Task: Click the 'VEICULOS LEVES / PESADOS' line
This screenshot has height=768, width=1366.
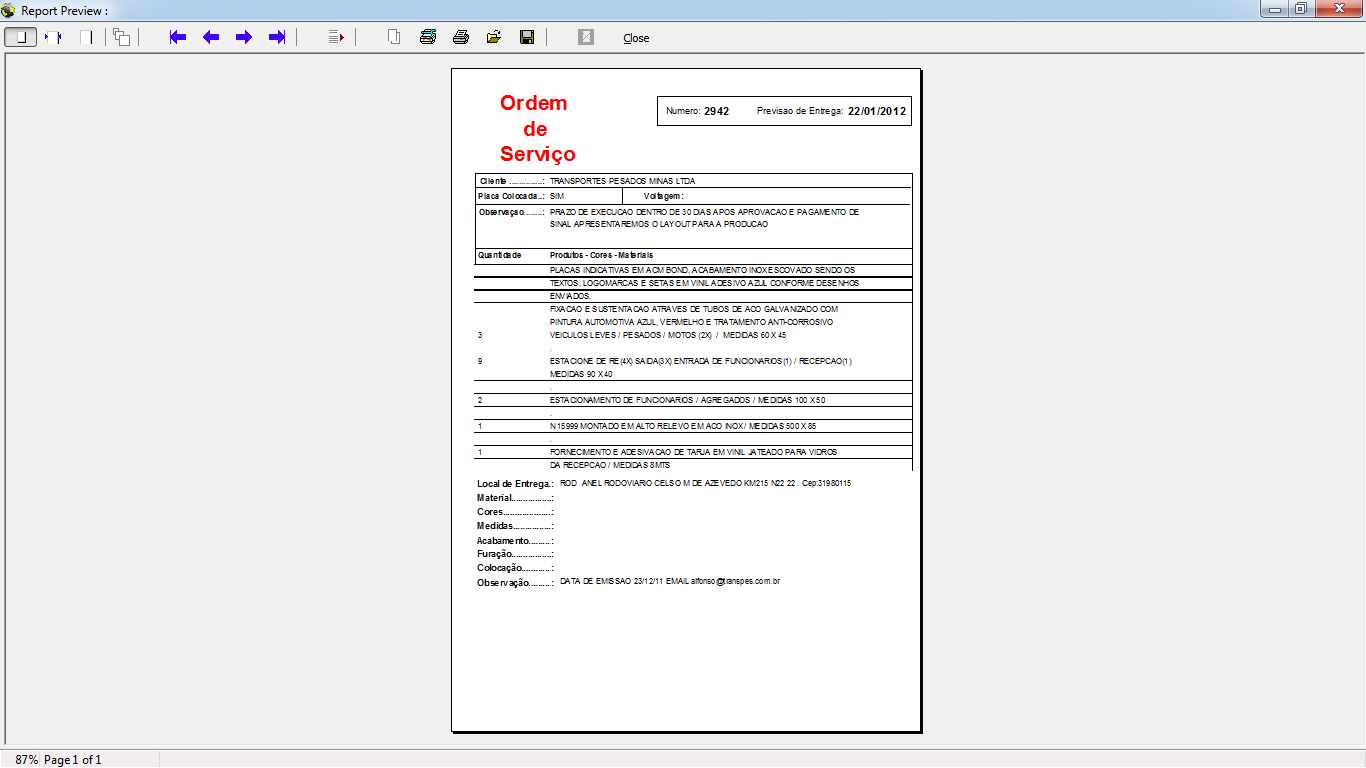Action: [668, 335]
